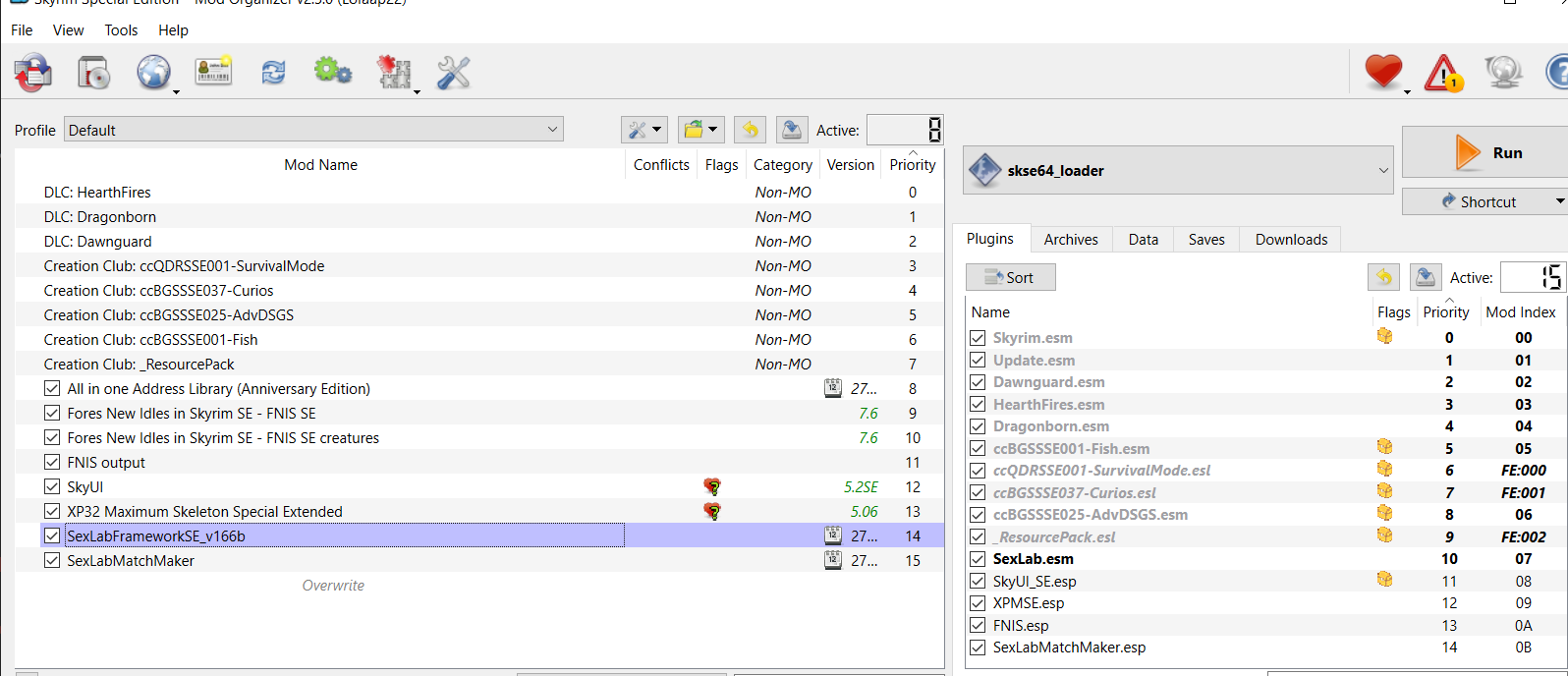Open the Tools puzzle dropdown arrow

click(x=417, y=91)
